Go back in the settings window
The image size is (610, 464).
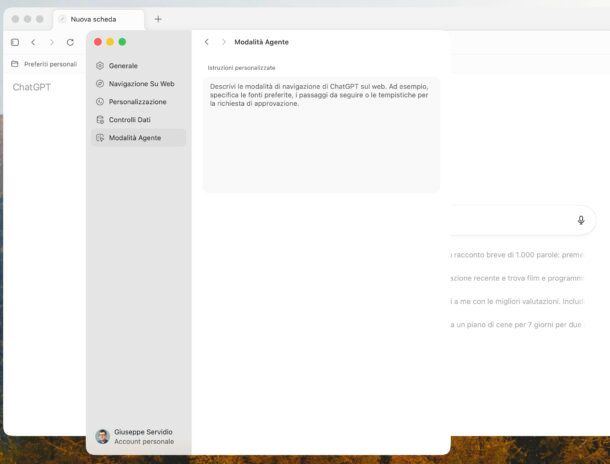point(207,42)
